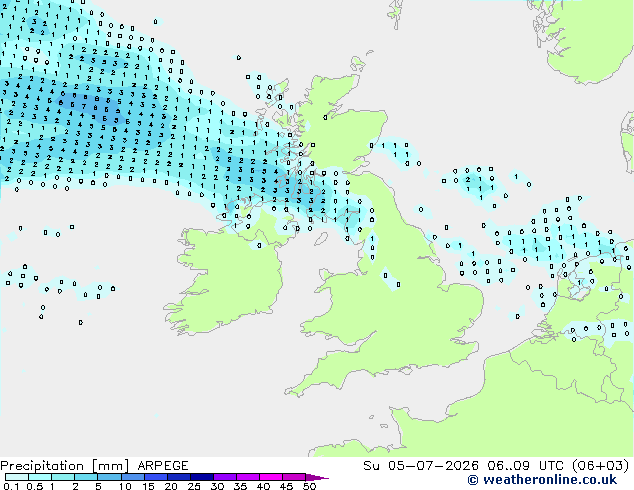Click the weatheronline.co.uk copyright link
634x490 pixels.
(x=542, y=480)
